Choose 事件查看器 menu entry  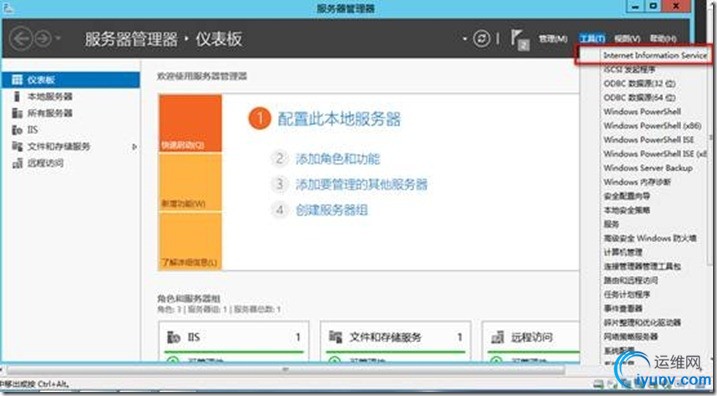click(623, 309)
